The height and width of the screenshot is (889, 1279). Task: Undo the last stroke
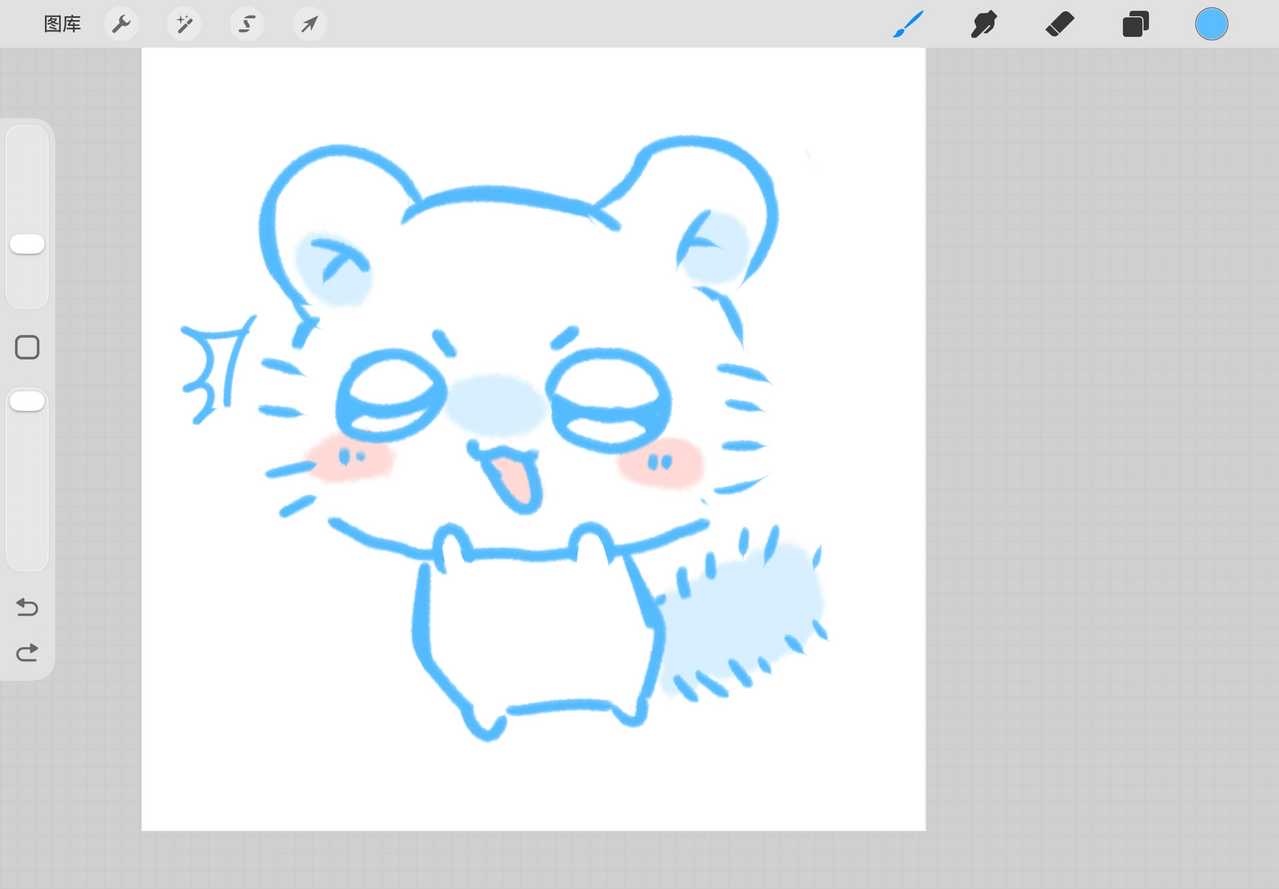[27, 607]
